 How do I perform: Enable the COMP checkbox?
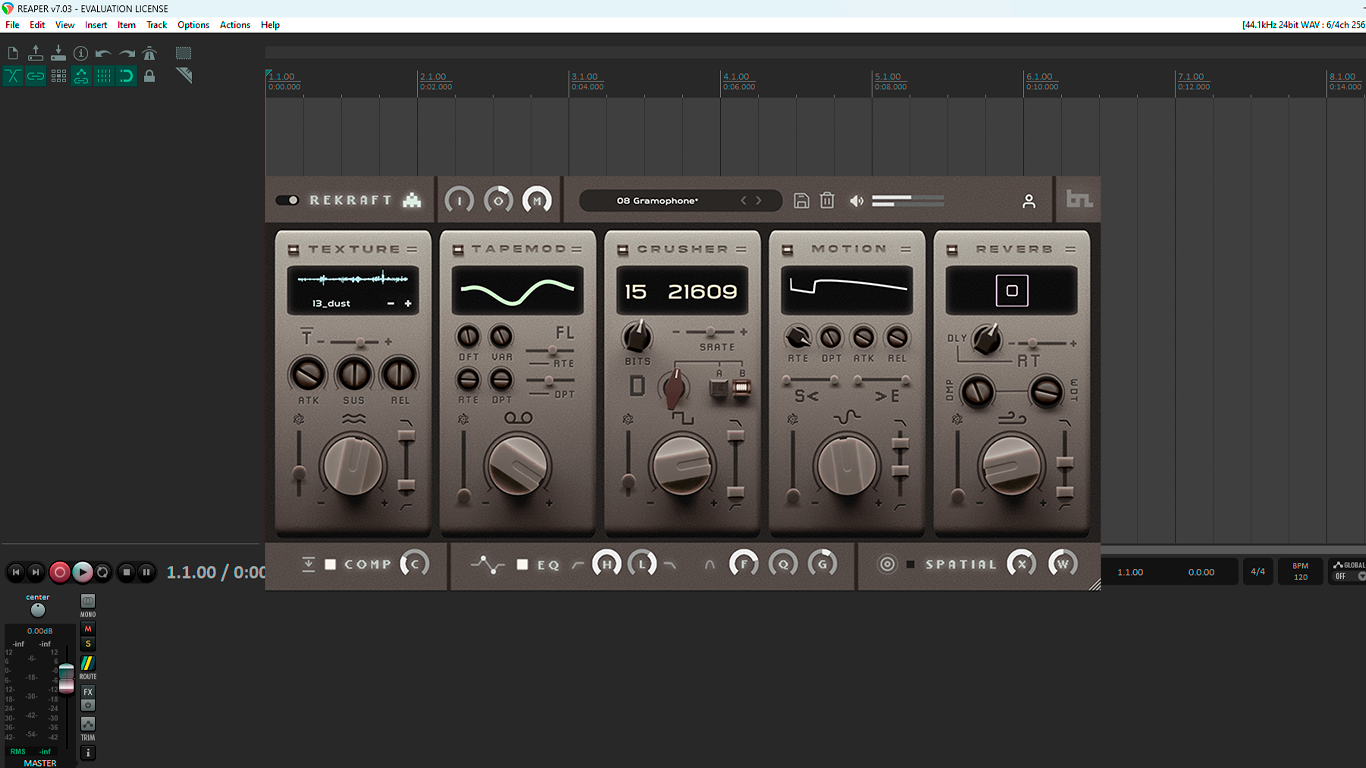point(330,565)
